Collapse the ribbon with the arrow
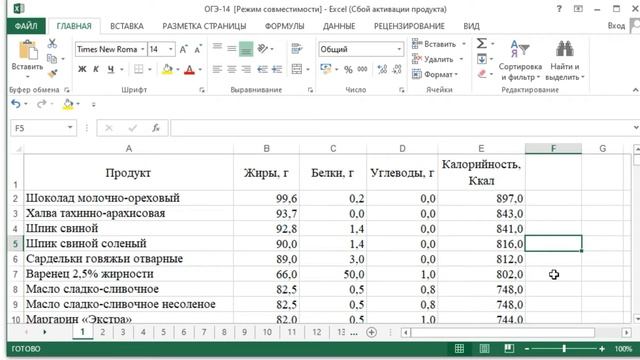 pos(635,90)
